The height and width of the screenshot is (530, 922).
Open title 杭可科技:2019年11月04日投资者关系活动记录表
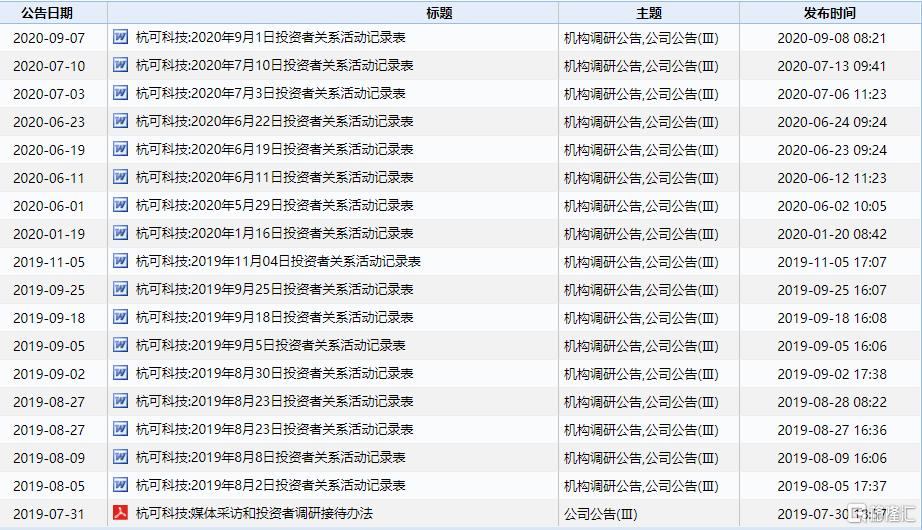click(x=278, y=262)
